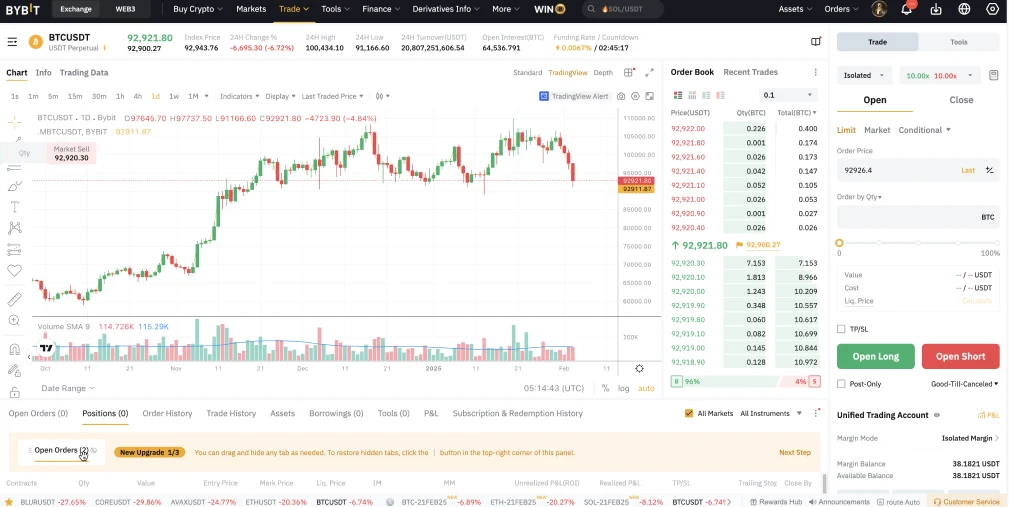Screen dimensions: 1009x507
Task: Click the heart favorites icon in chart toolbar
Action: [x=14, y=271]
